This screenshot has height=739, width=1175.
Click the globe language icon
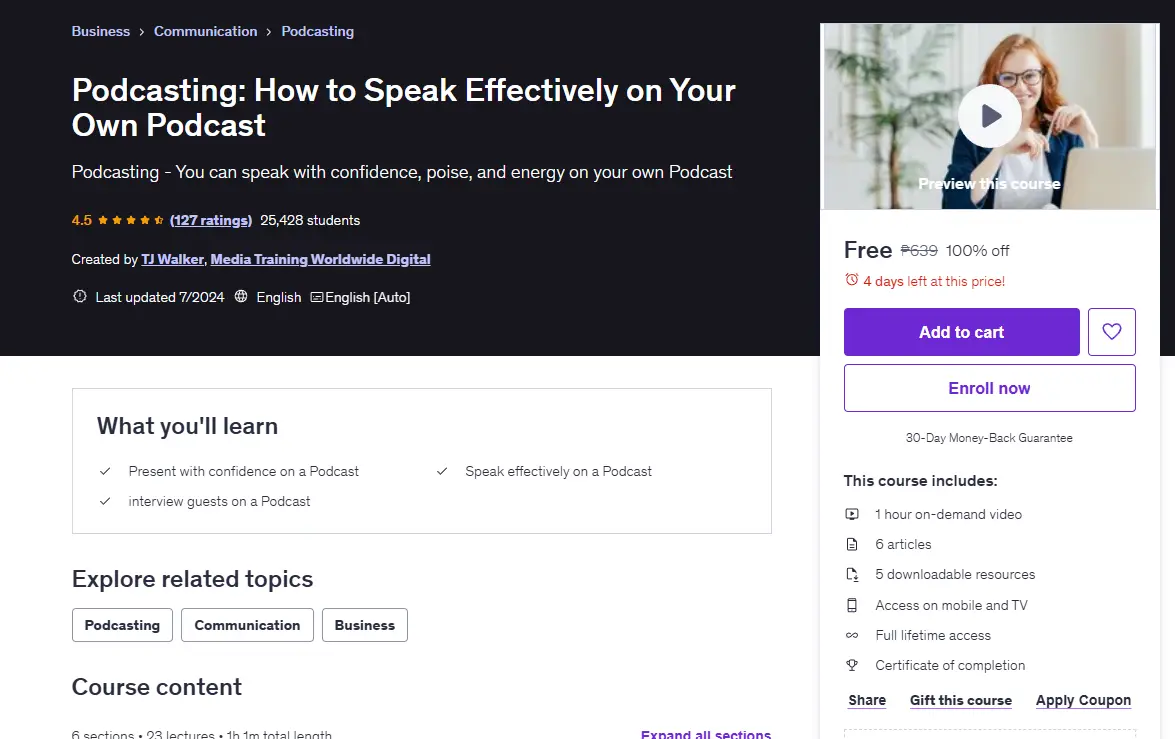(x=241, y=296)
